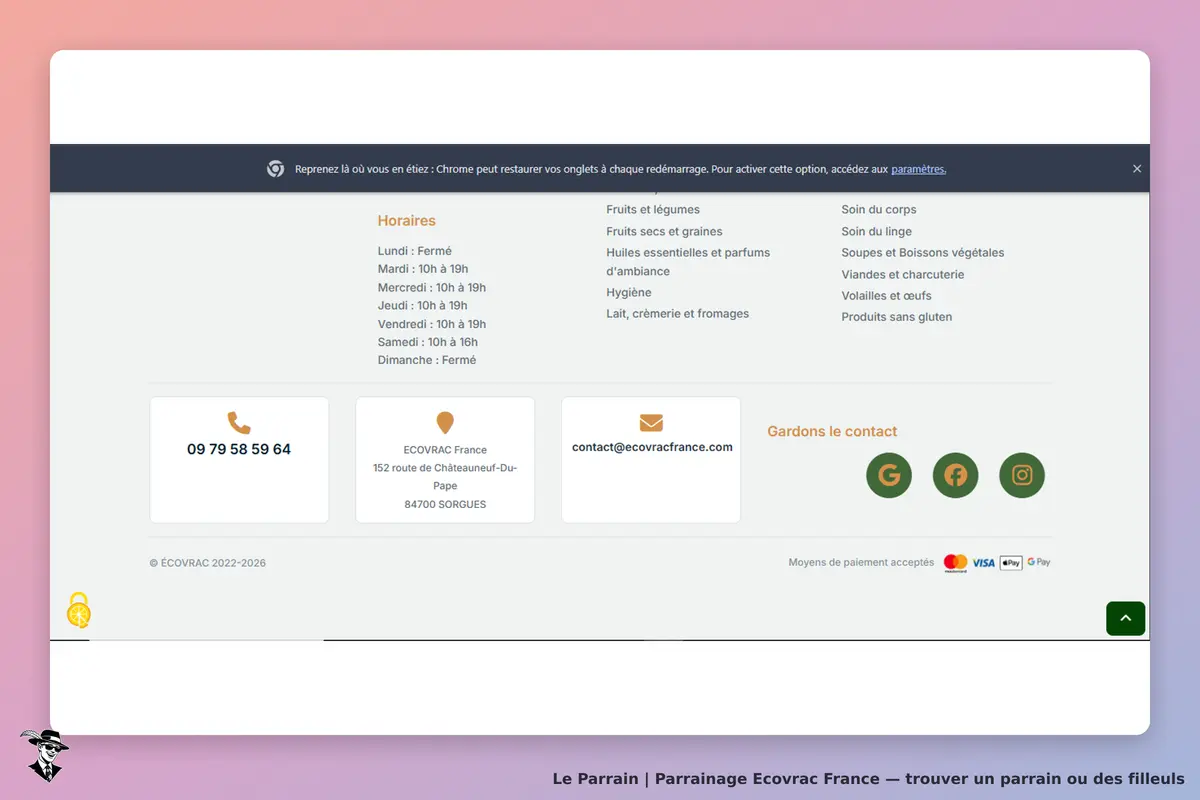This screenshot has height=800, width=1200.
Task: Open Soupes et Boissons végétales category
Action: 923,252
